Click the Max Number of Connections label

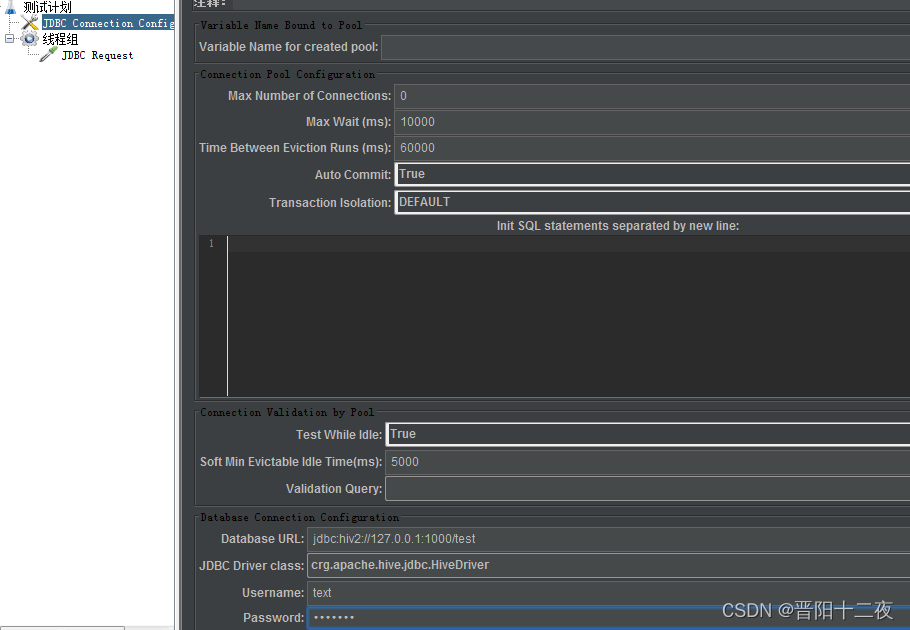pyautogui.click(x=309, y=96)
